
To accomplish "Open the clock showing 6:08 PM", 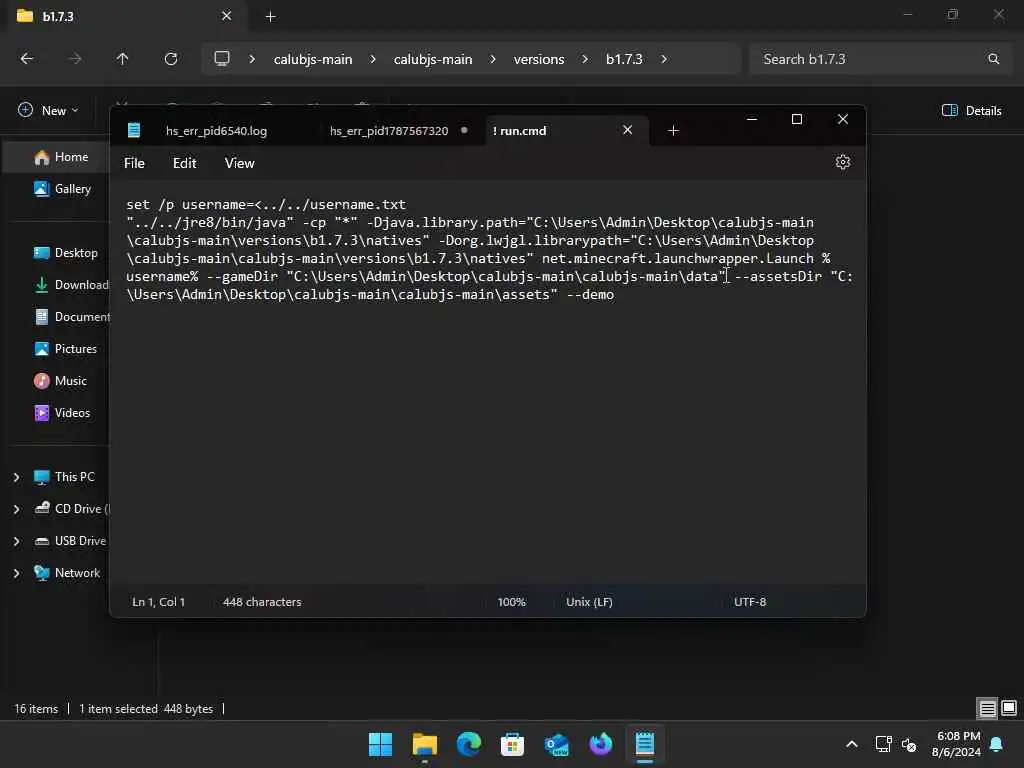I will click(x=957, y=744).
